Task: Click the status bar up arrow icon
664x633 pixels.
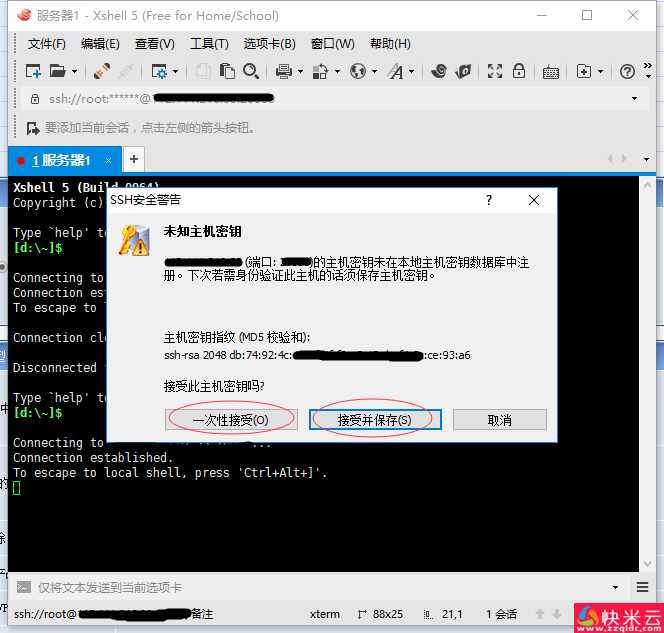Action: [x=540, y=614]
